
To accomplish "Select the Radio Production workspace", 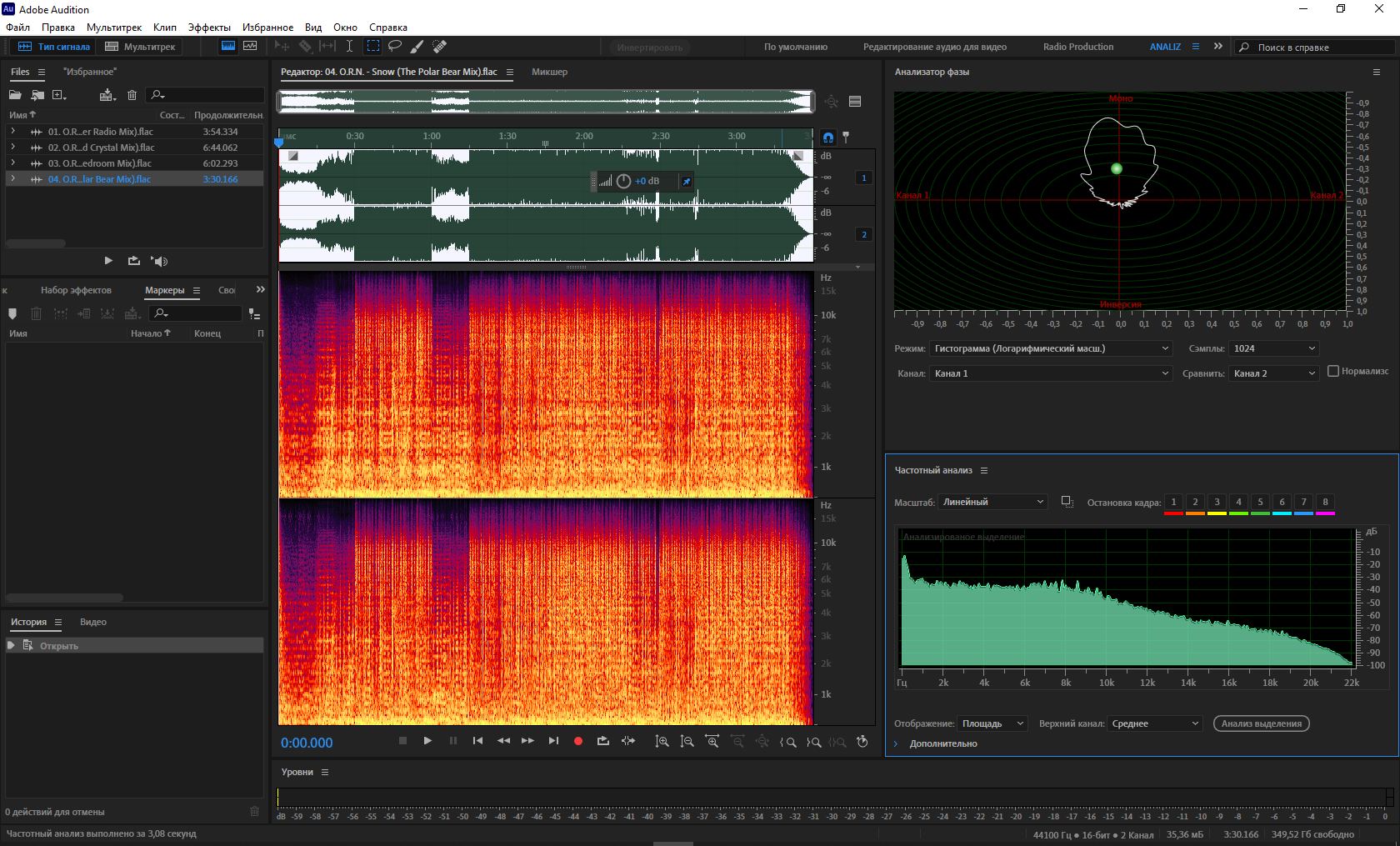I will [x=1077, y=47].
